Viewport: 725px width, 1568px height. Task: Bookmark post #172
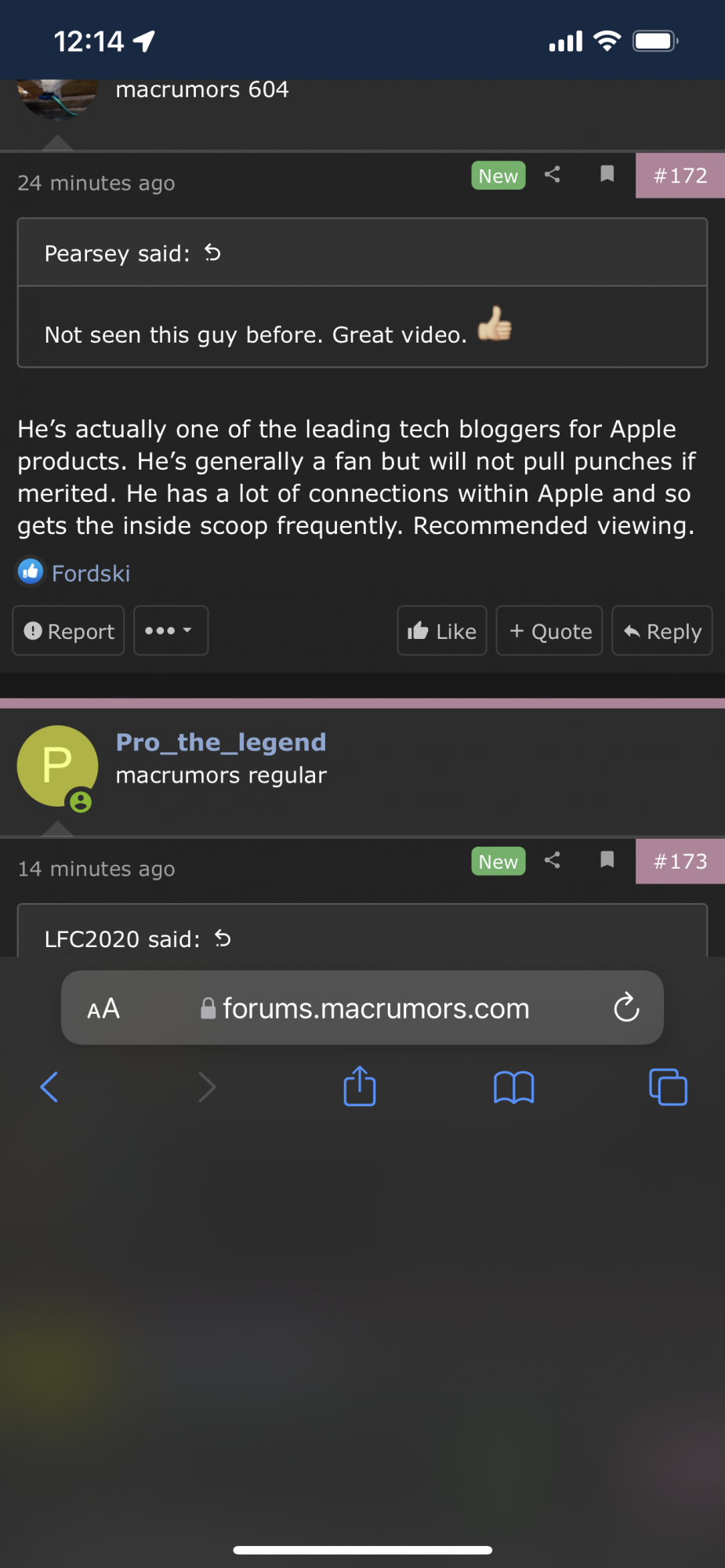coord(607,174)
